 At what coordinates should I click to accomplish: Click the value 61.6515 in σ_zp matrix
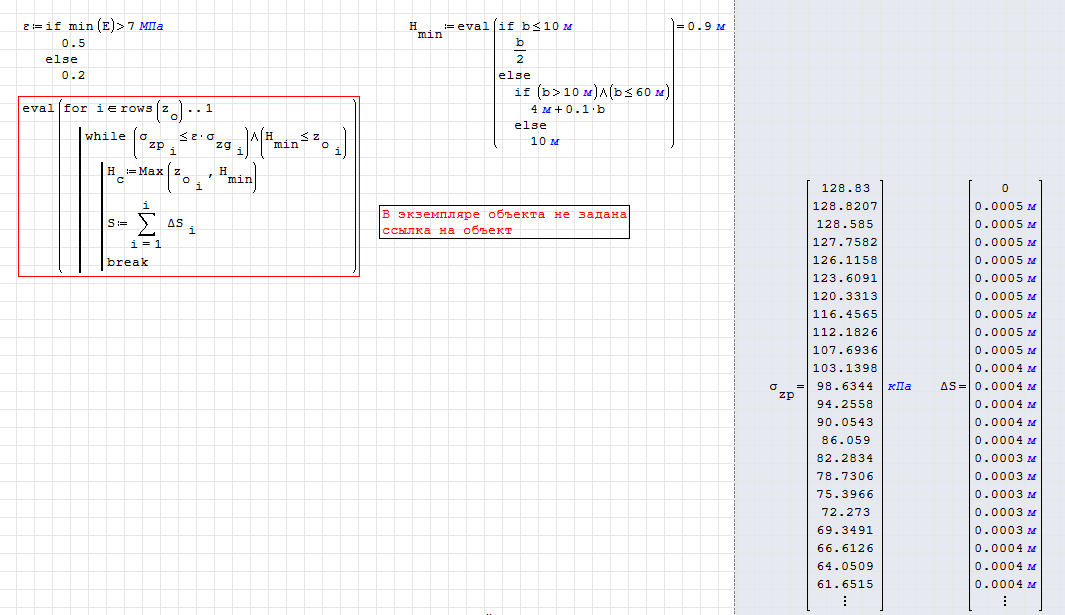(x=845, y=584)
